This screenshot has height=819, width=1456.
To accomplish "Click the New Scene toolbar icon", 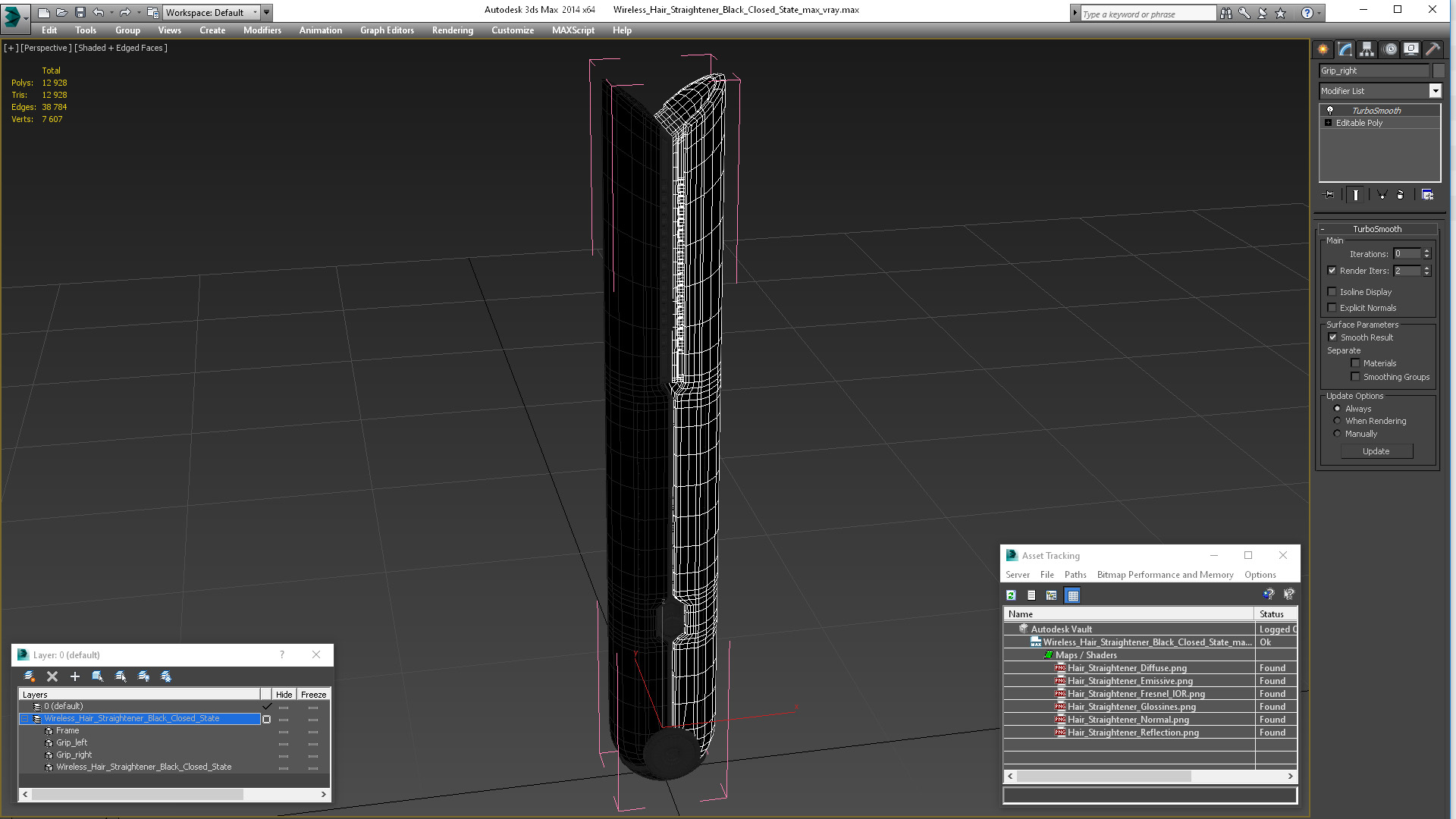I will [x=43, y=12].
